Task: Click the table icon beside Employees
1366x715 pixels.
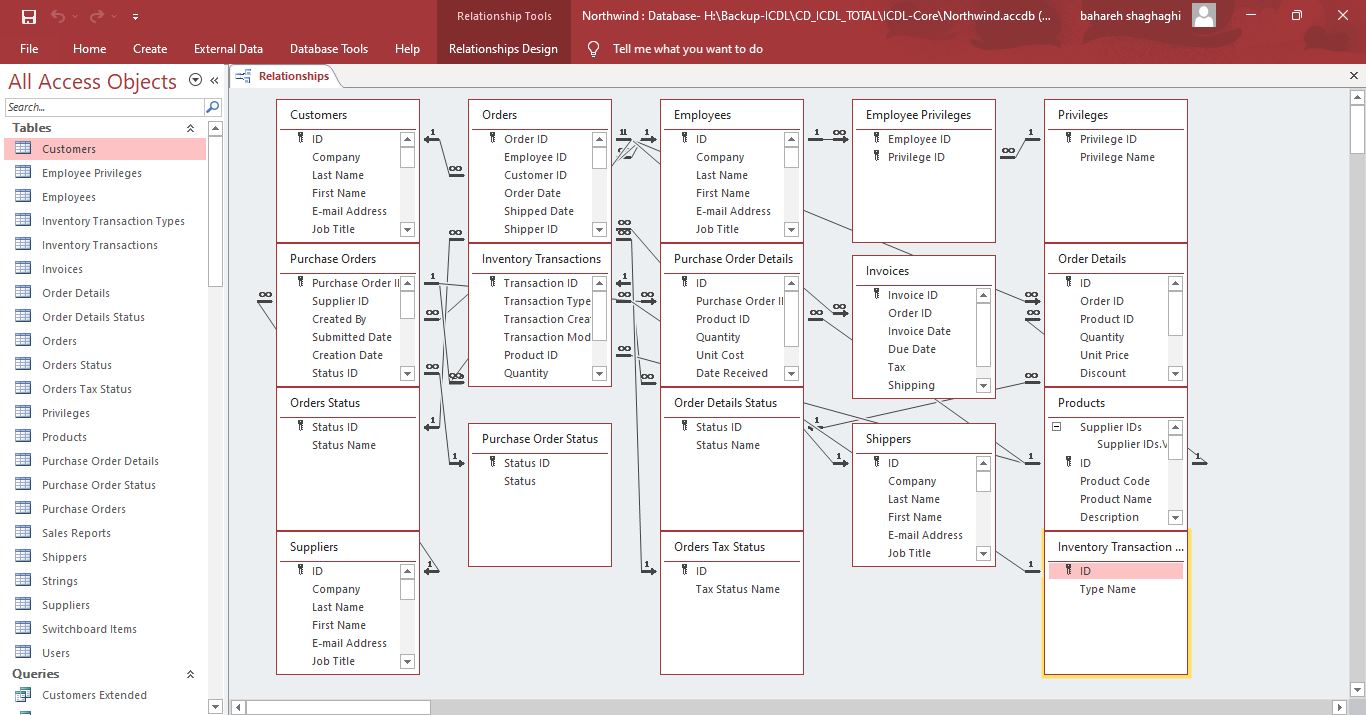Action: pos(23,197)
